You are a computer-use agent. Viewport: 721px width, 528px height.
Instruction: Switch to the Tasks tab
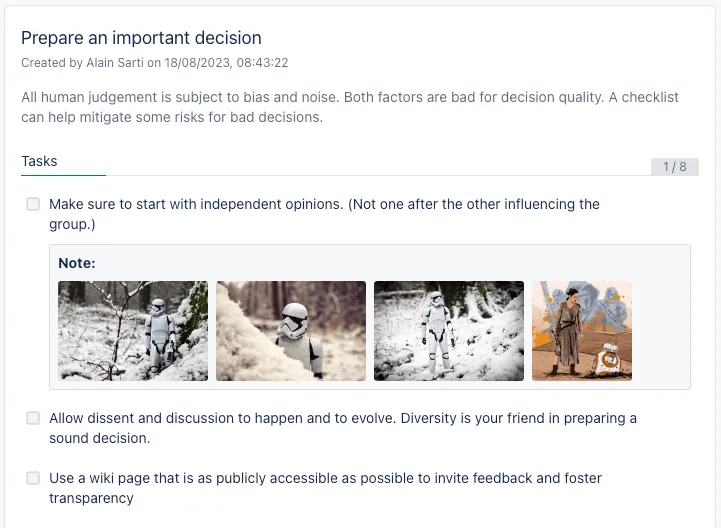(x=40, y=161)
